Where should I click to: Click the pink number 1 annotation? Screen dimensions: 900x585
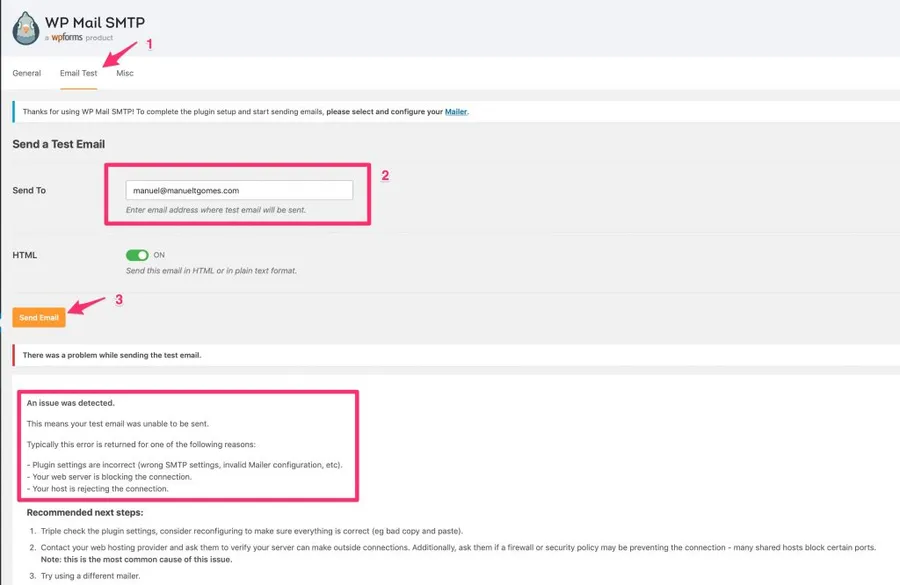(150, 44)
